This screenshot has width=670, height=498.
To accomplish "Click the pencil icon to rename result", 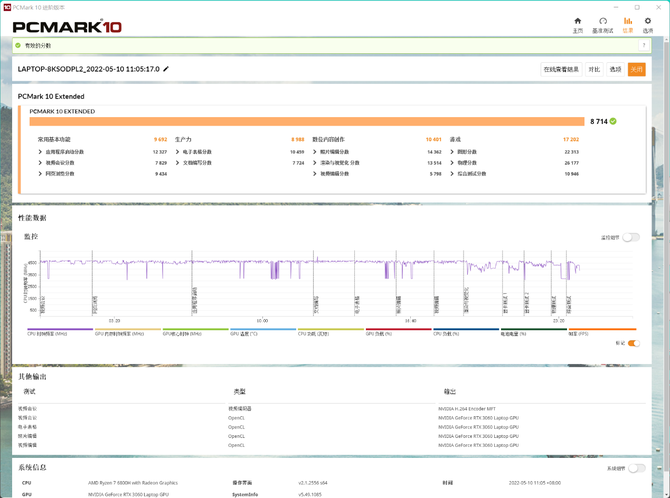I will [166, 69].
